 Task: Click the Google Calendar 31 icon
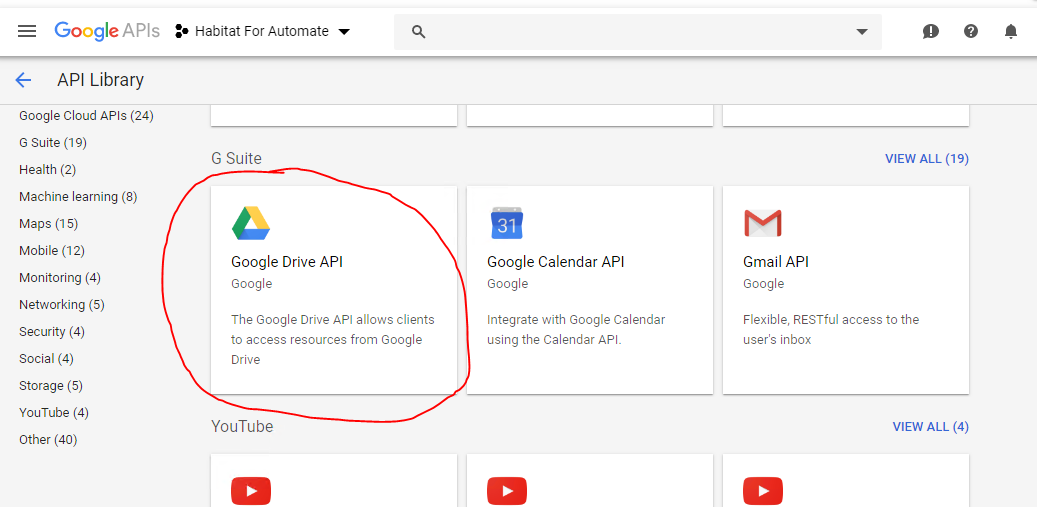[507, 223]
